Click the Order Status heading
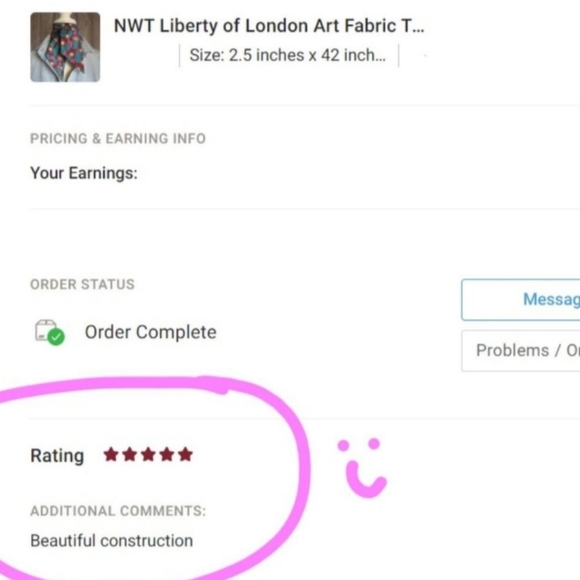Screen dimensions: 580x580 (x=82, y=284)
